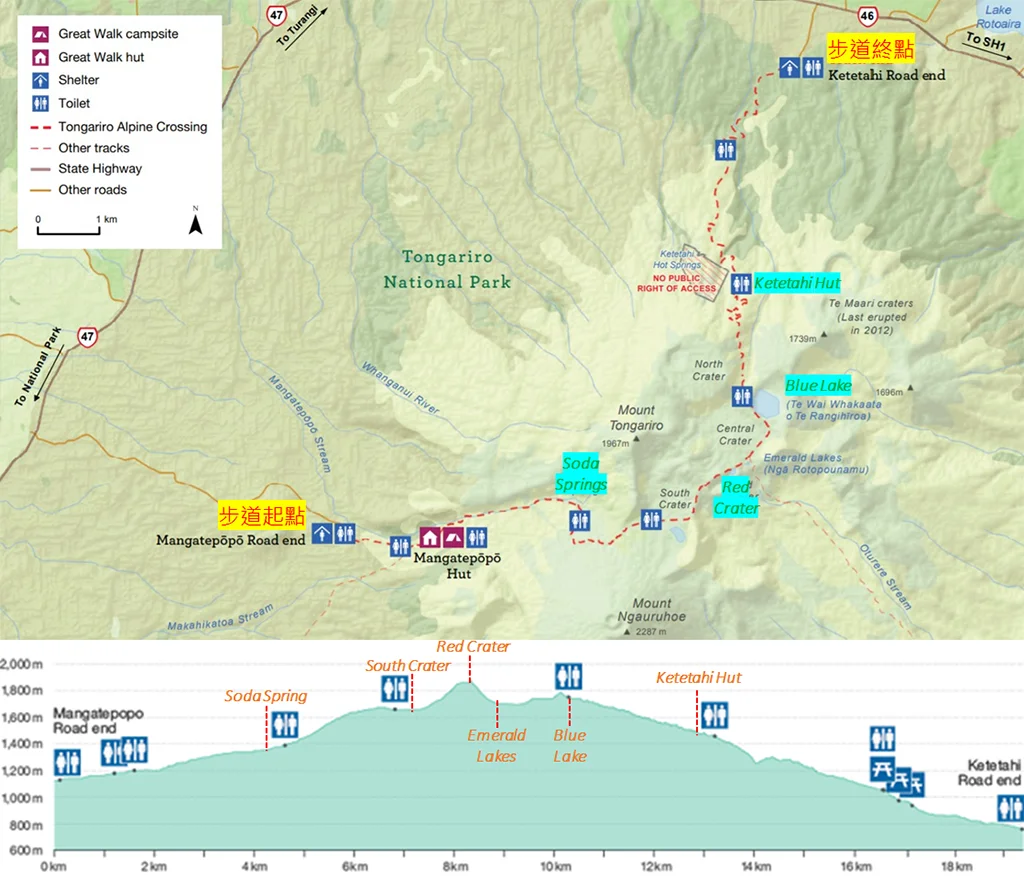Click the Highway 47 shield near To Turangi
Image resolution: width=1024 pixels, height=888 pixels.
click(276, 15)
